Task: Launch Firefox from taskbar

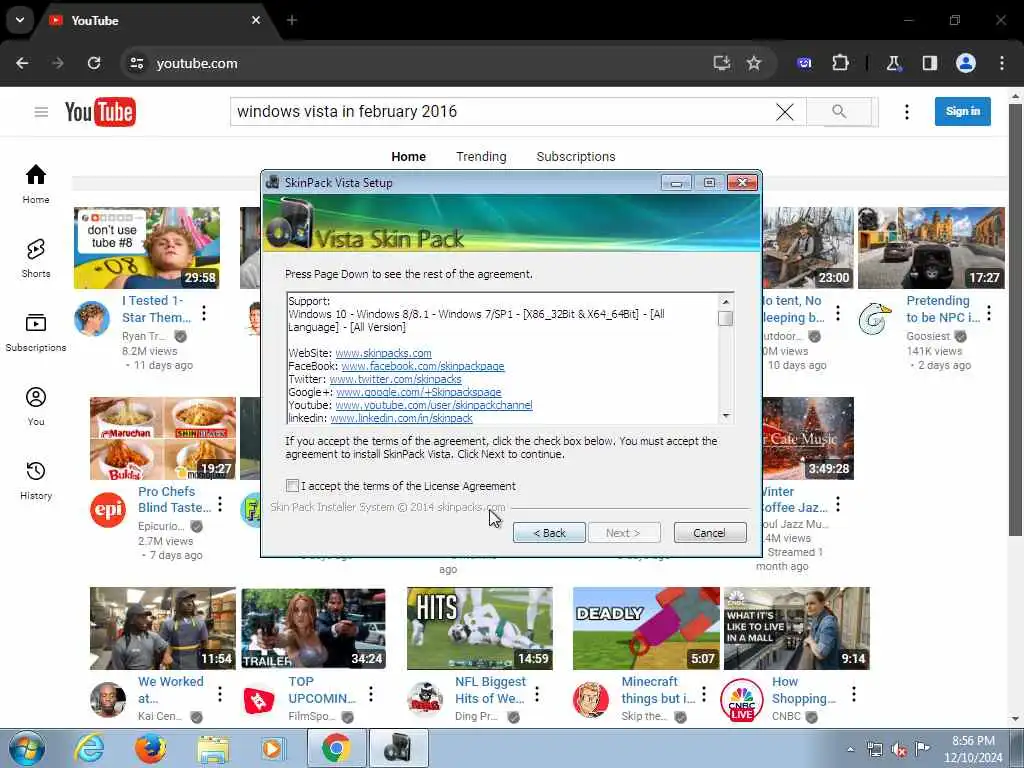Action: [x=151, y=748]
